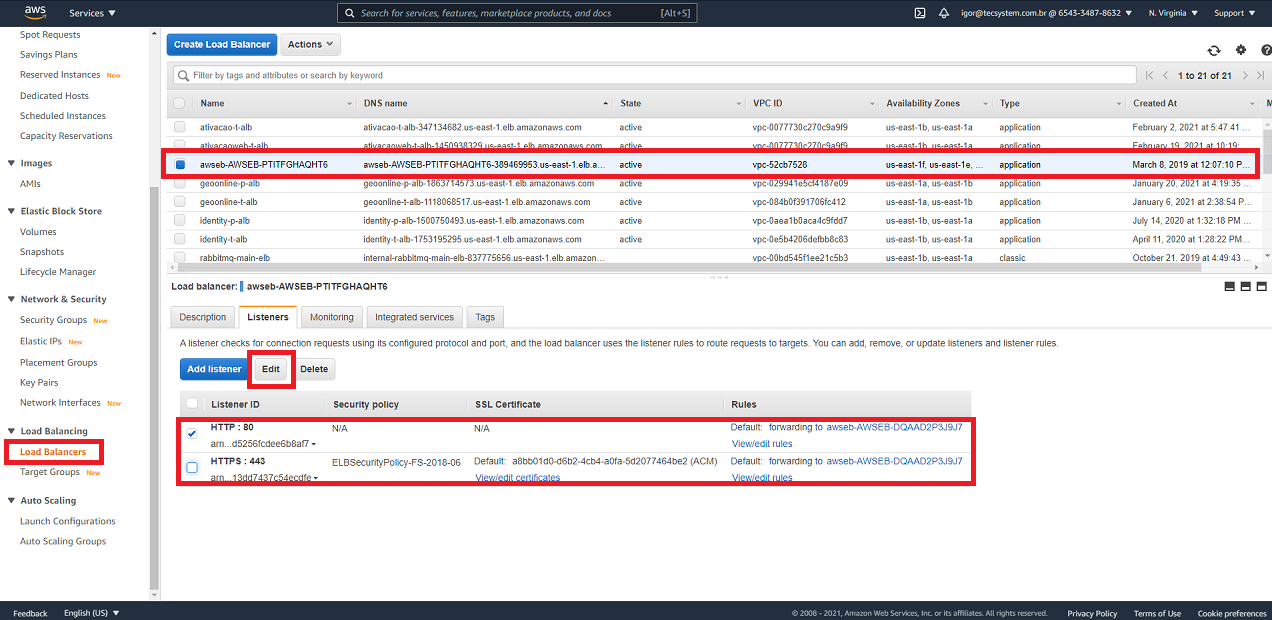Open the Description tab
Image resolution: width=1272 pixels, height=620 pixels.
coord(203,317)
